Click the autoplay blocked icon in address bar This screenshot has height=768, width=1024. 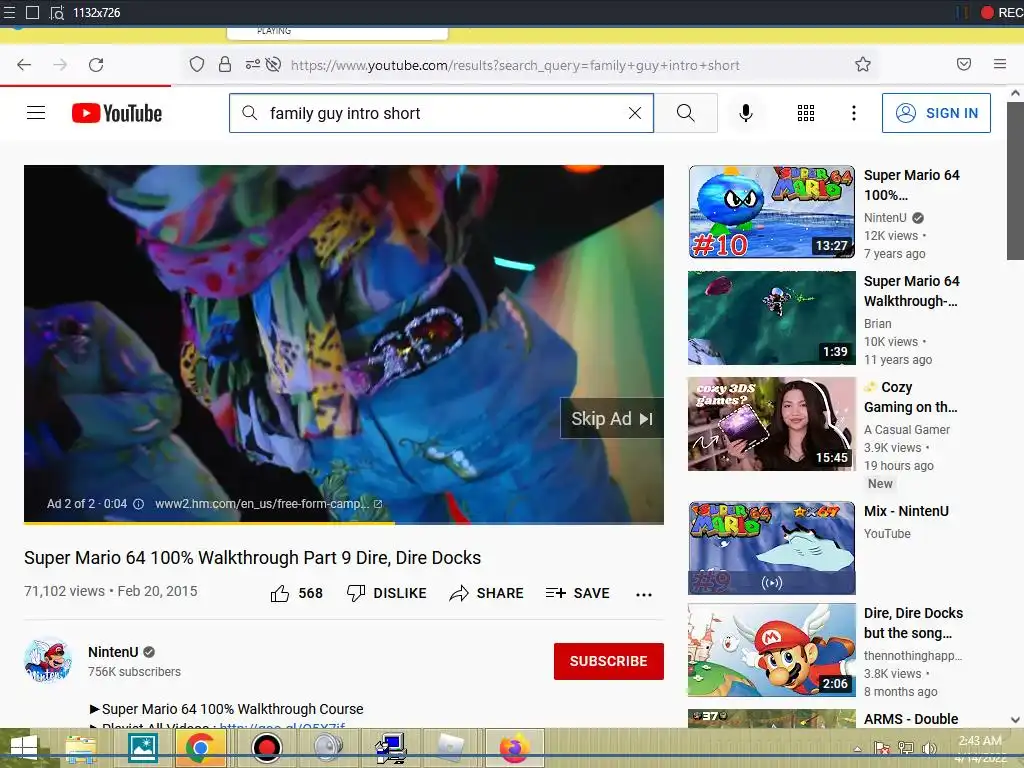(x=274, y=64)
